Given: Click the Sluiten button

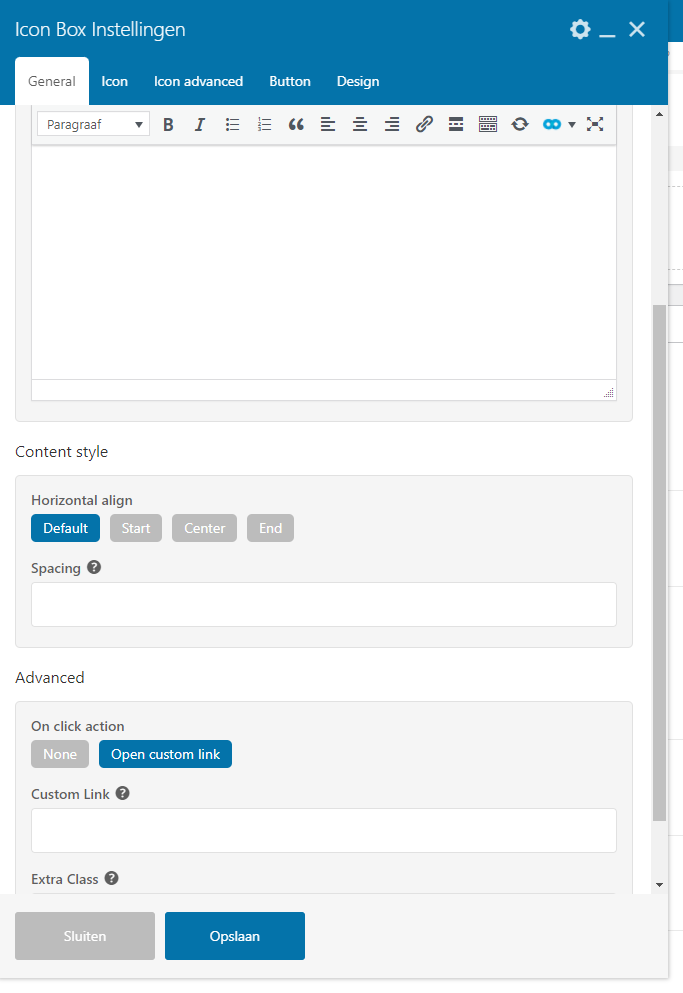Looking at the screenshot, I should (85, 936).
